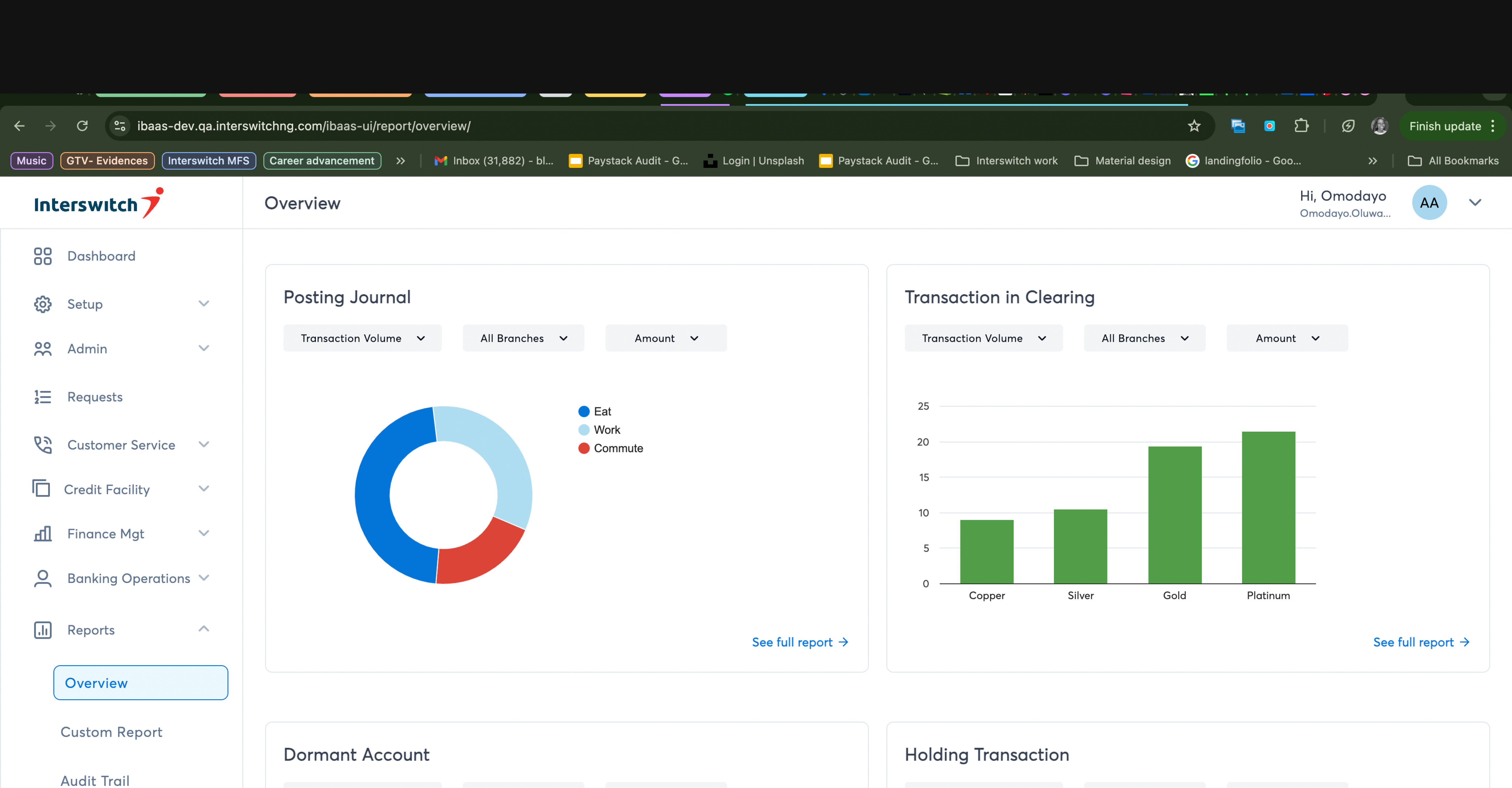The height and width of the screenshot is (788, 1512).
Task: Open the Interswitch MFS tab group
Action: [208, 161]
